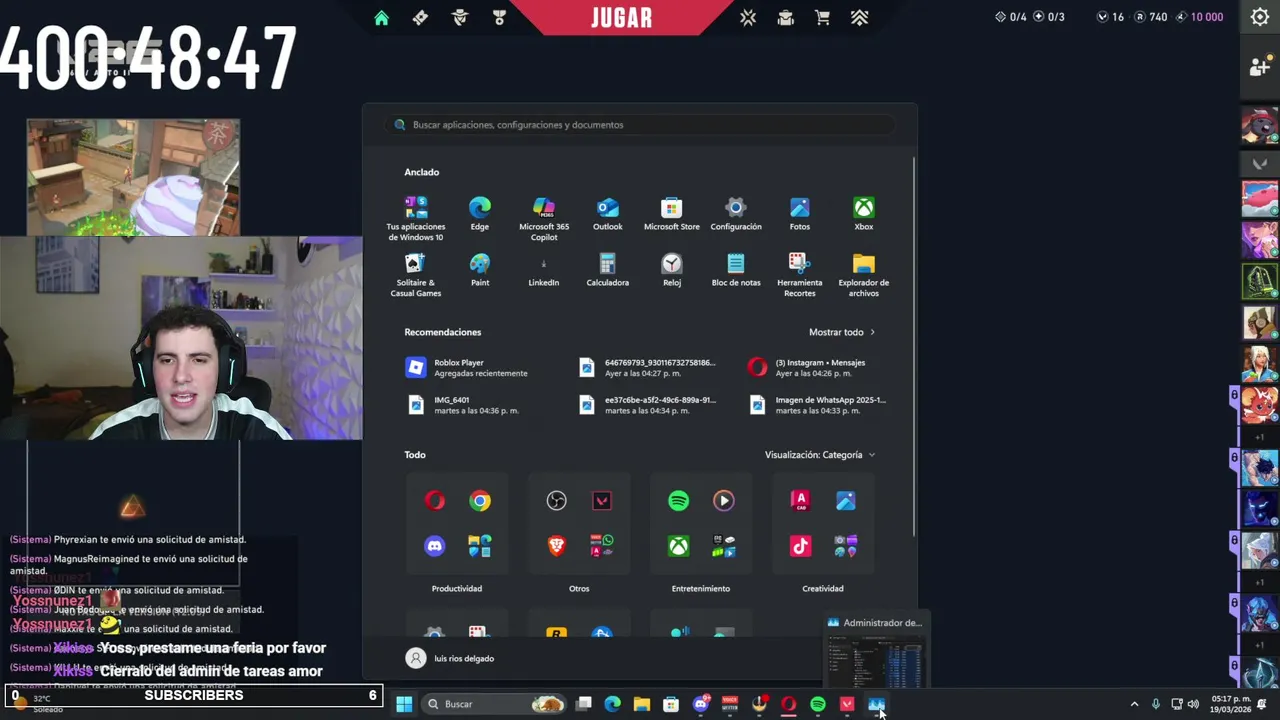The width and height of the screenshot is (1280, 720).
Task: Click volume speaker icon in tray
Action: coord(1193,704)
